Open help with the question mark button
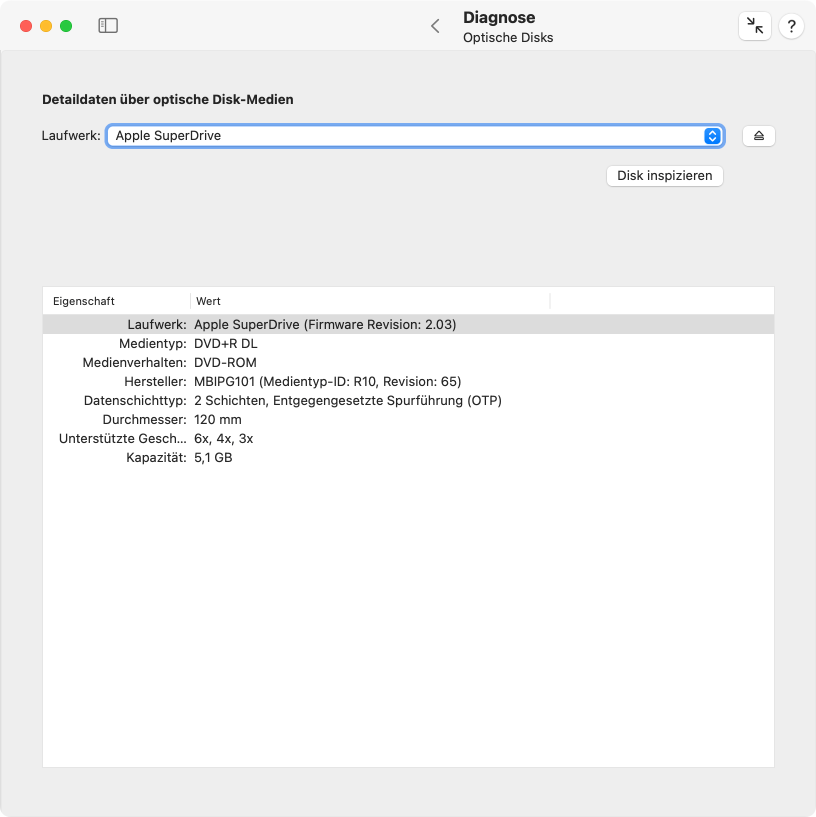 coord(791,26)
